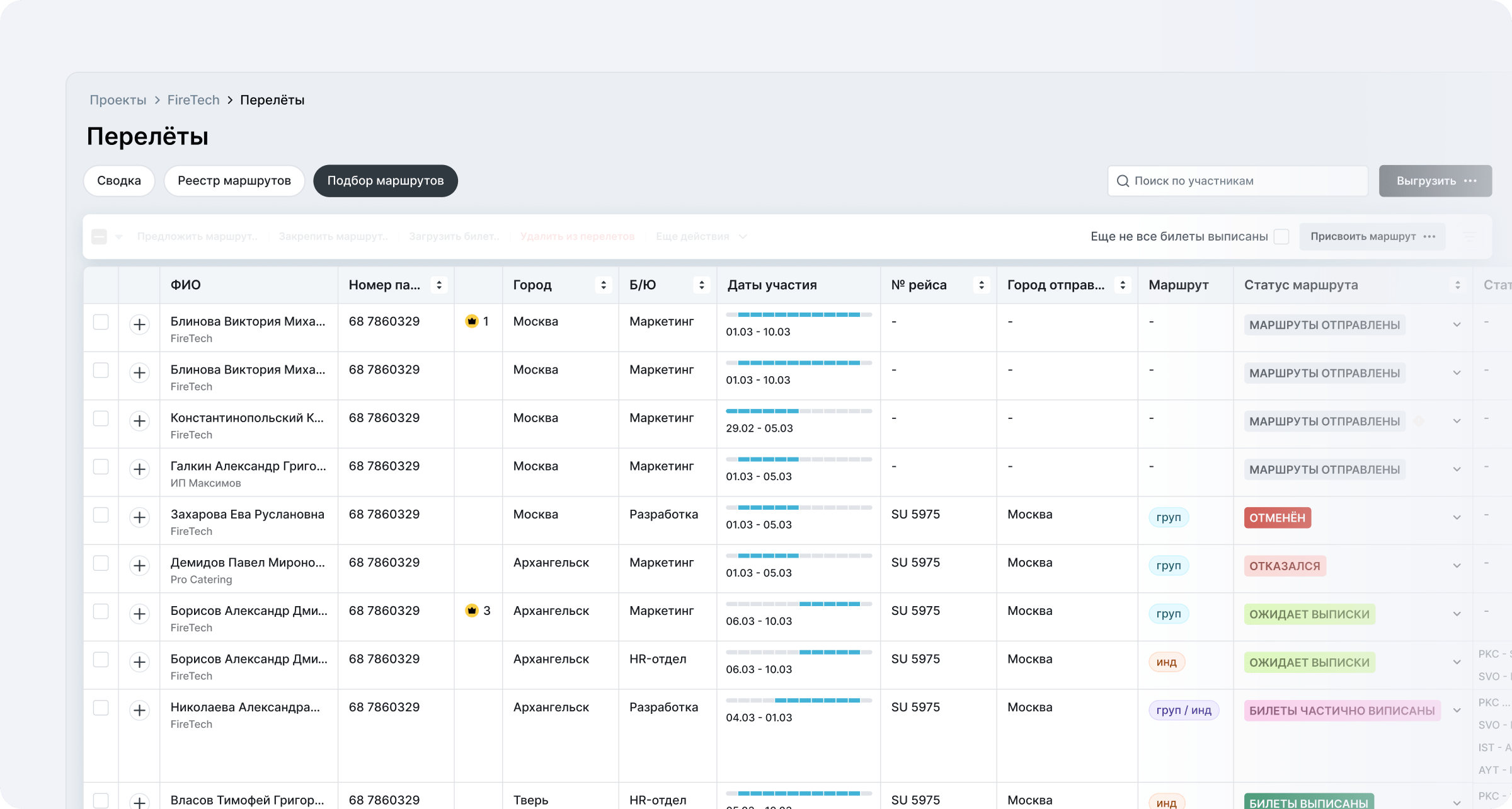The height and width of the screenshot is (809, 1512).
Task: Click plus icon in Демидов Павел row
Action: pos(139,566)
